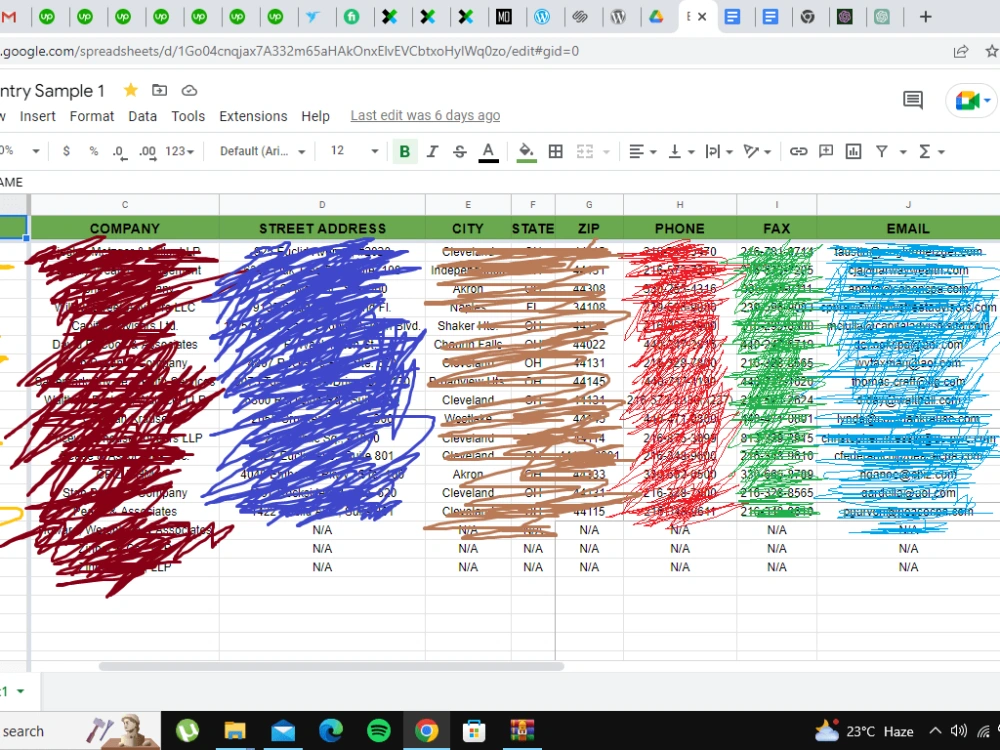
Task: Format selection as currency
Action: coord(66,151)
